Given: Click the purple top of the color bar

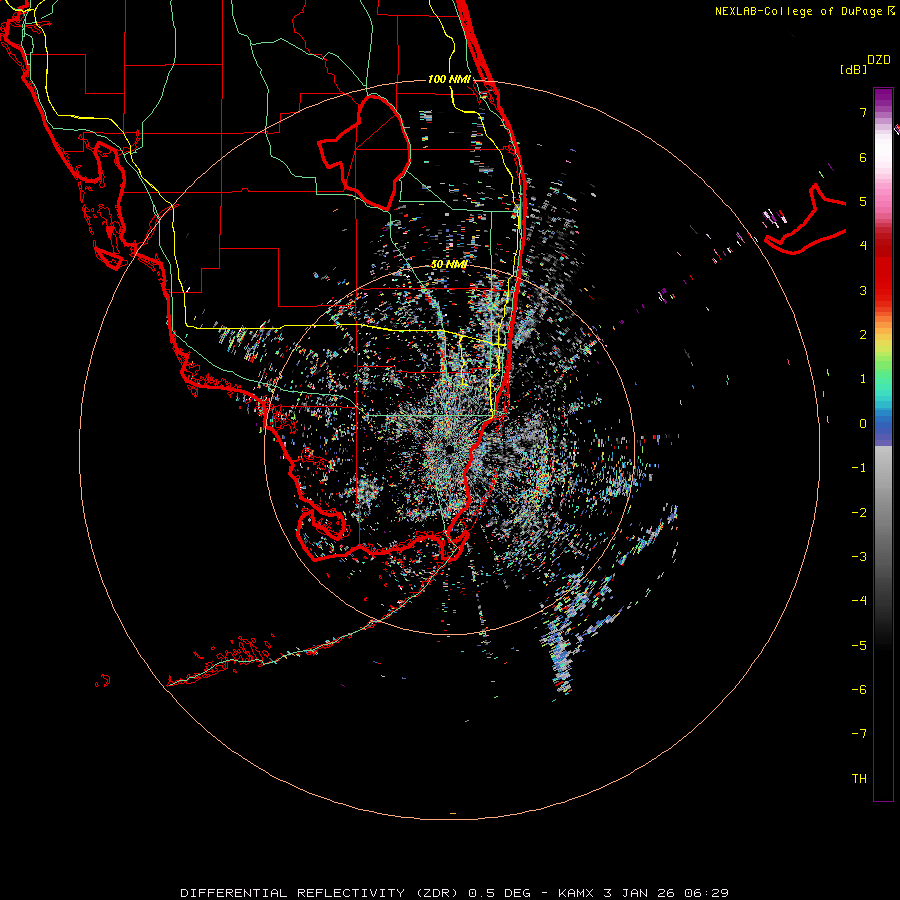Looking at the screenshot, I should coord(883,98).
